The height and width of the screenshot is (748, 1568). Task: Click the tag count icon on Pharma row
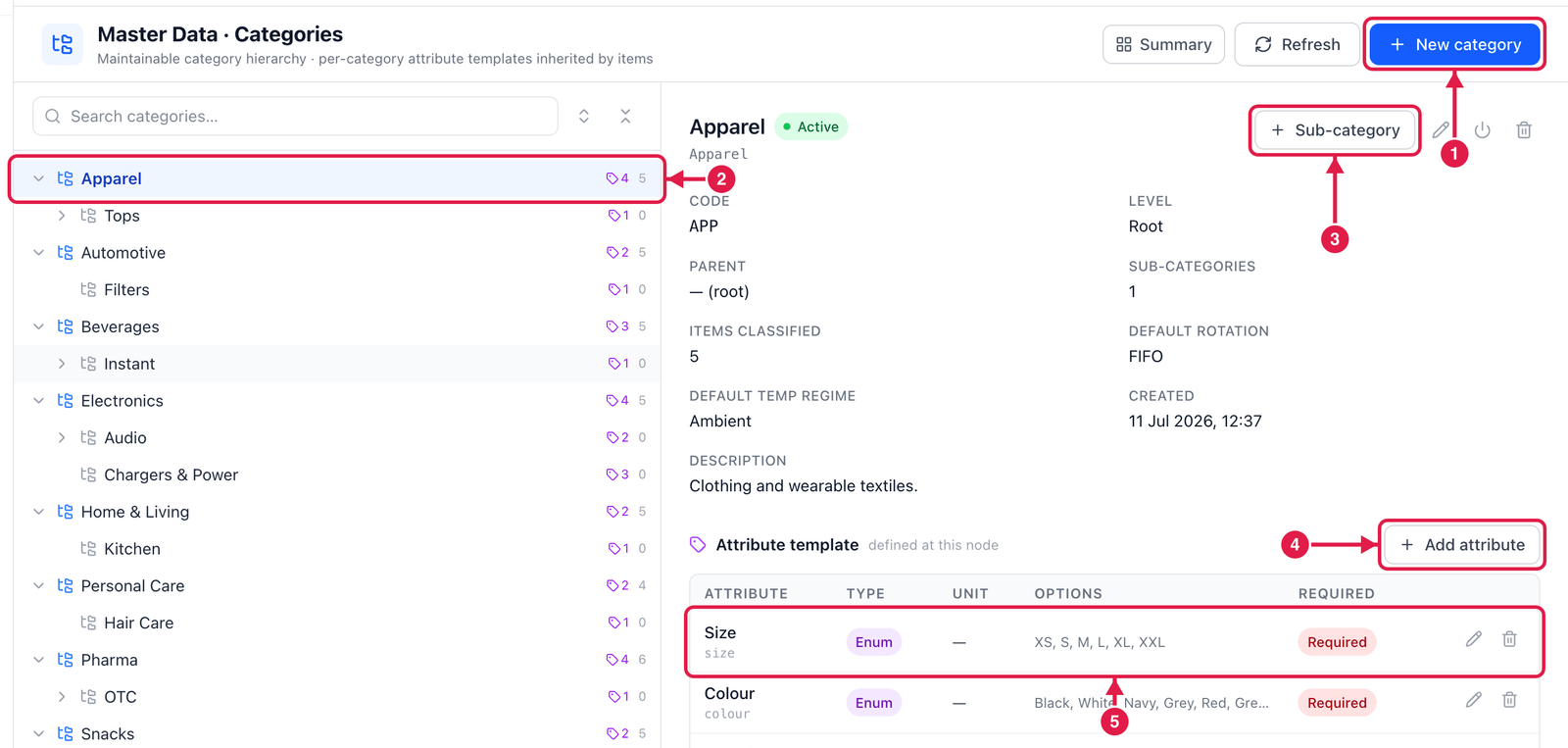(612, 660)
